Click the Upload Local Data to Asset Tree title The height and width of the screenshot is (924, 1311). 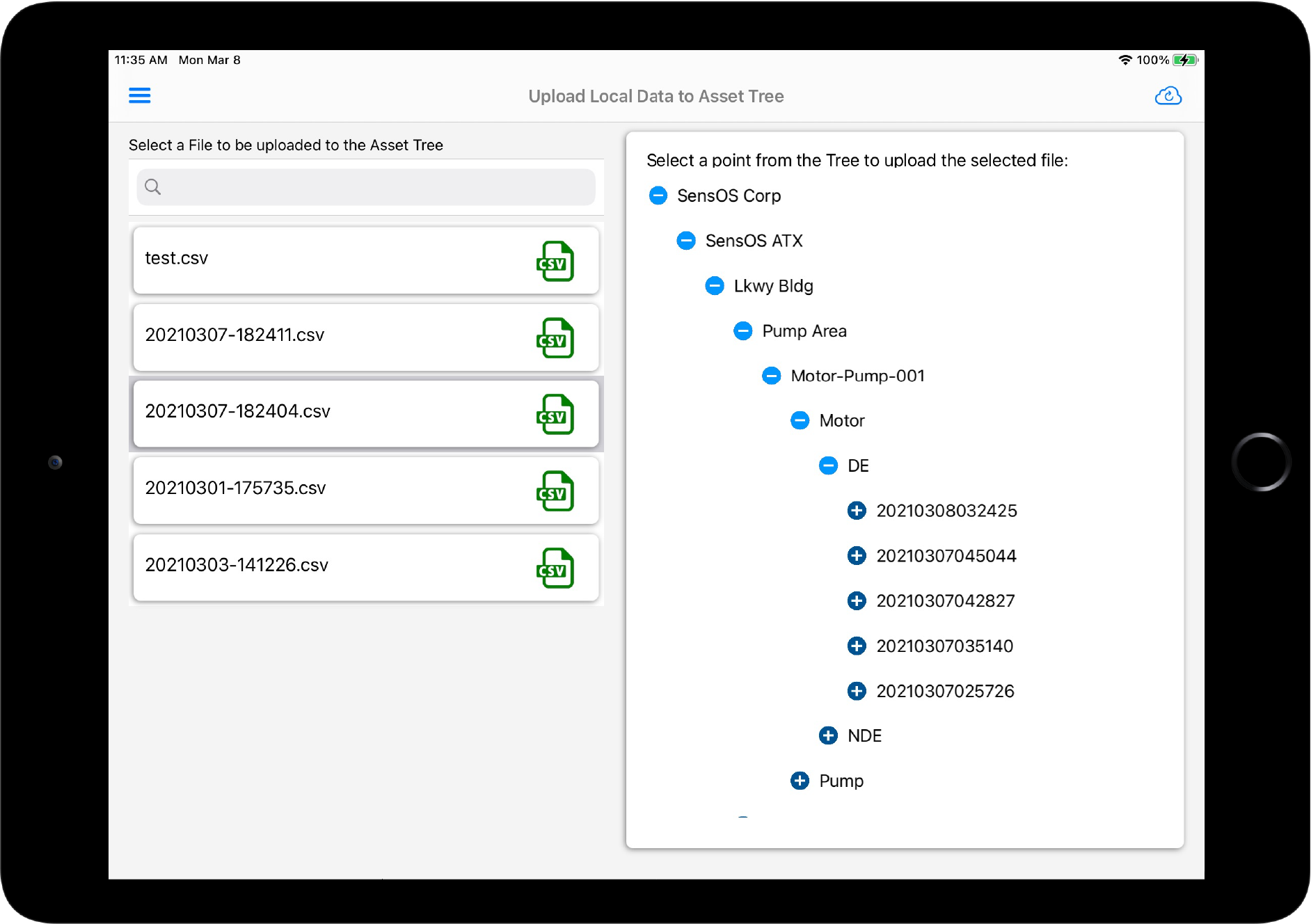[x=655, y=96]
